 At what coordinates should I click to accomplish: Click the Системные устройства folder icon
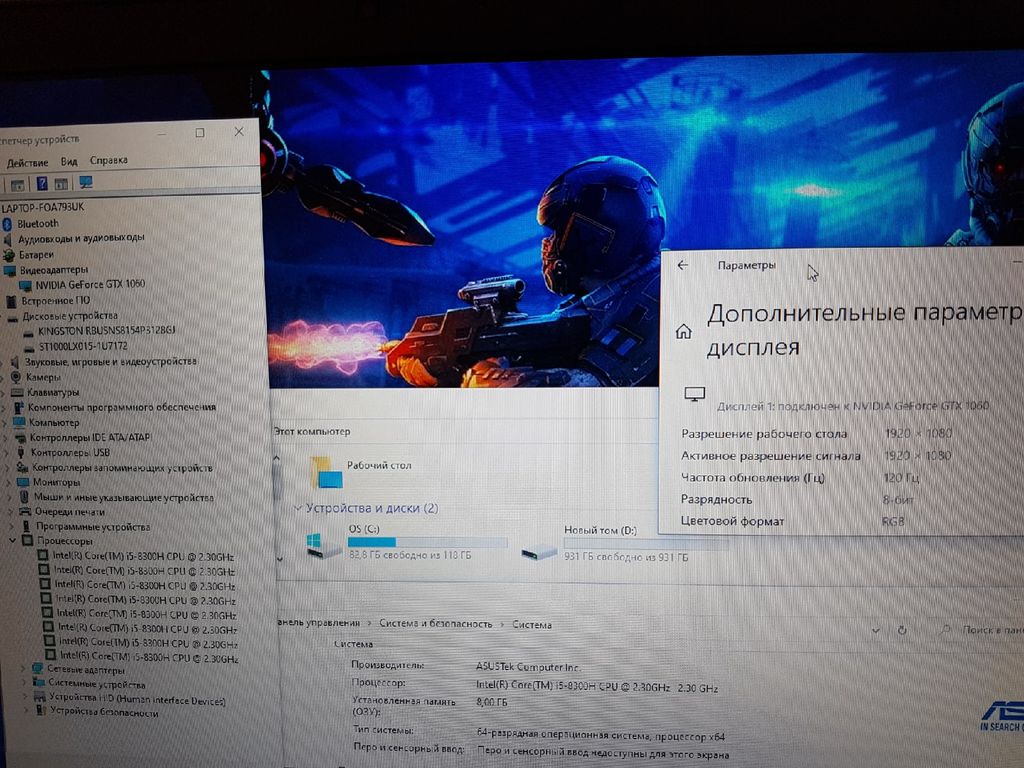click(40, 683)
